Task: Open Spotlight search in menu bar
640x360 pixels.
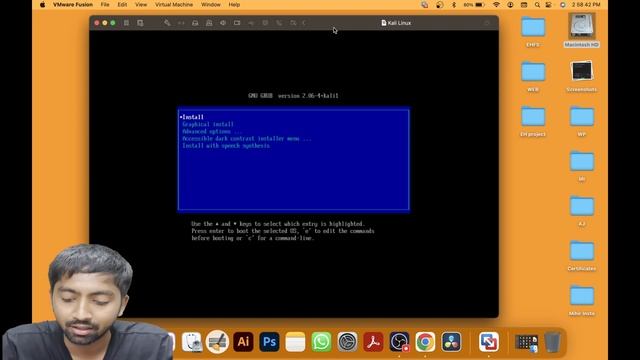Action: click(537, 5)
